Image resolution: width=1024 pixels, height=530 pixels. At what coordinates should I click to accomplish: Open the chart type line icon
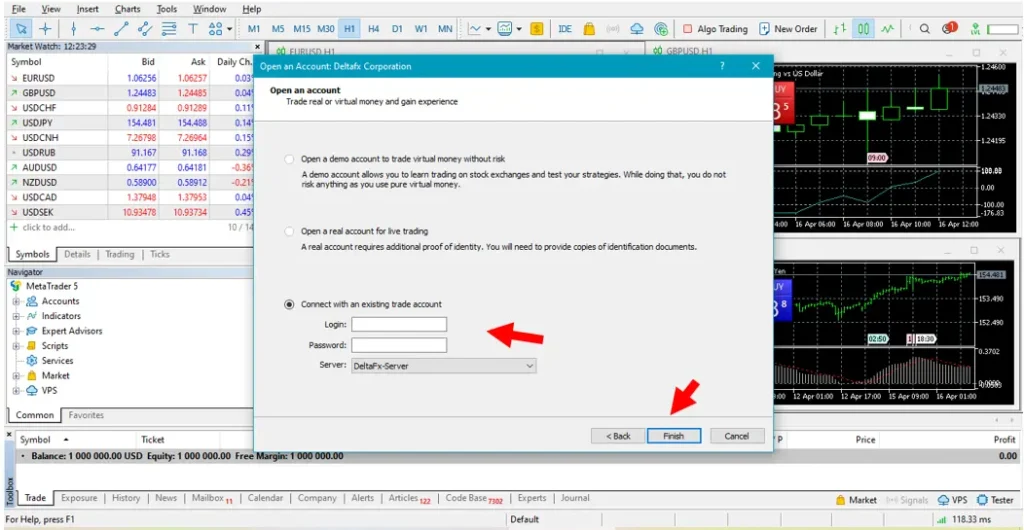click(x=475, y=29)
